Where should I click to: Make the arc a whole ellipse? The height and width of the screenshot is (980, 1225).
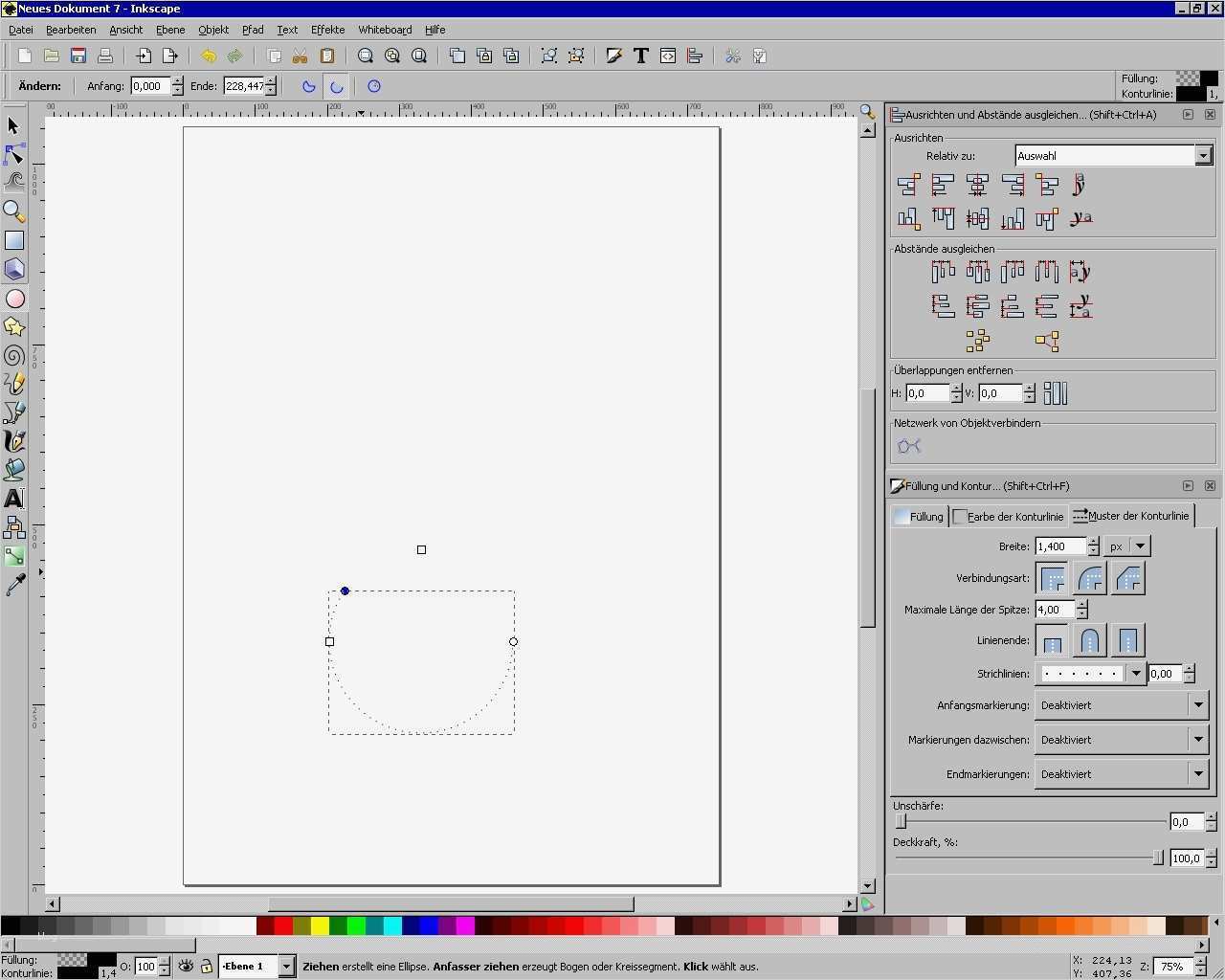(x=373, y=86)
